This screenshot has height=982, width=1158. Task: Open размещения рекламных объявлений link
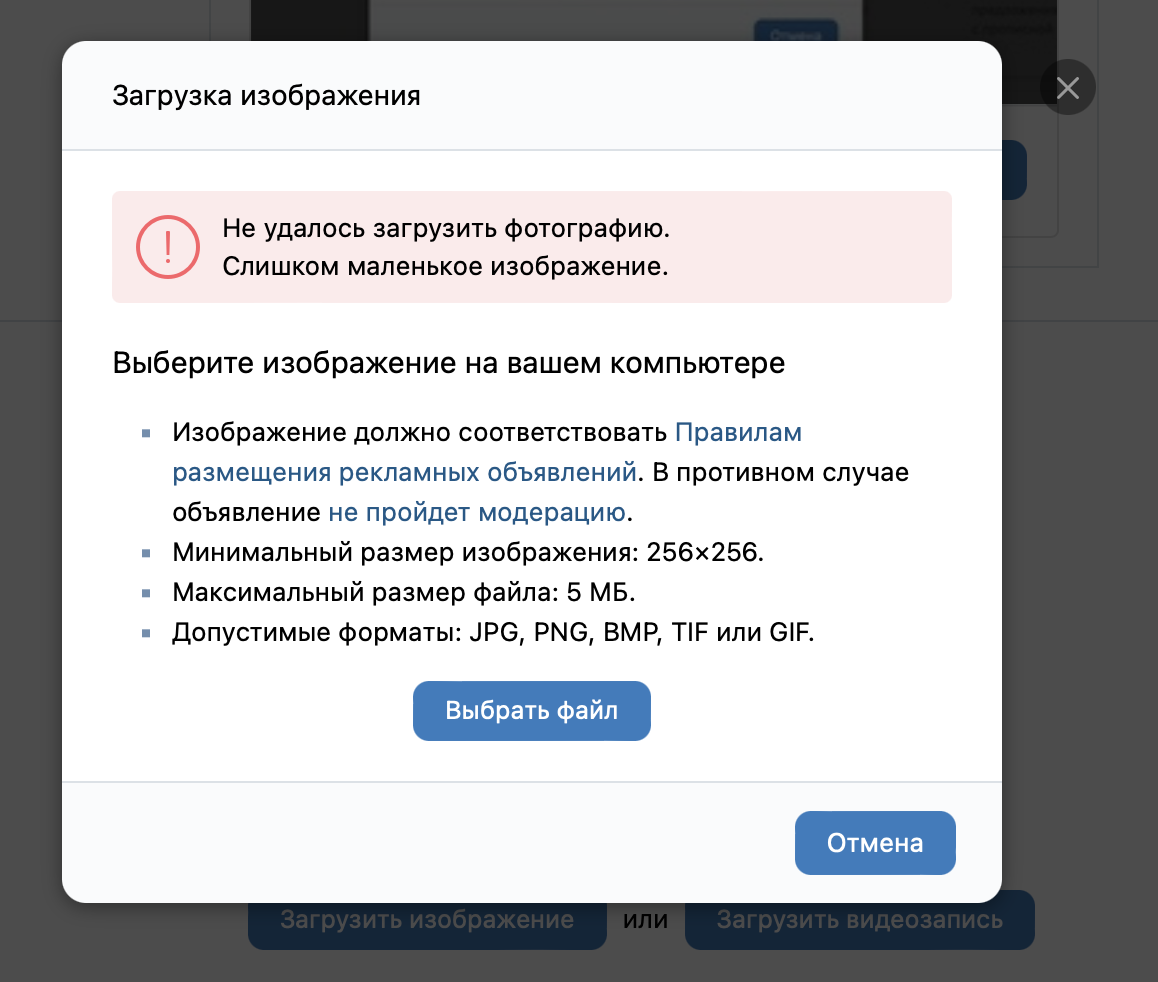pos(404,472)
